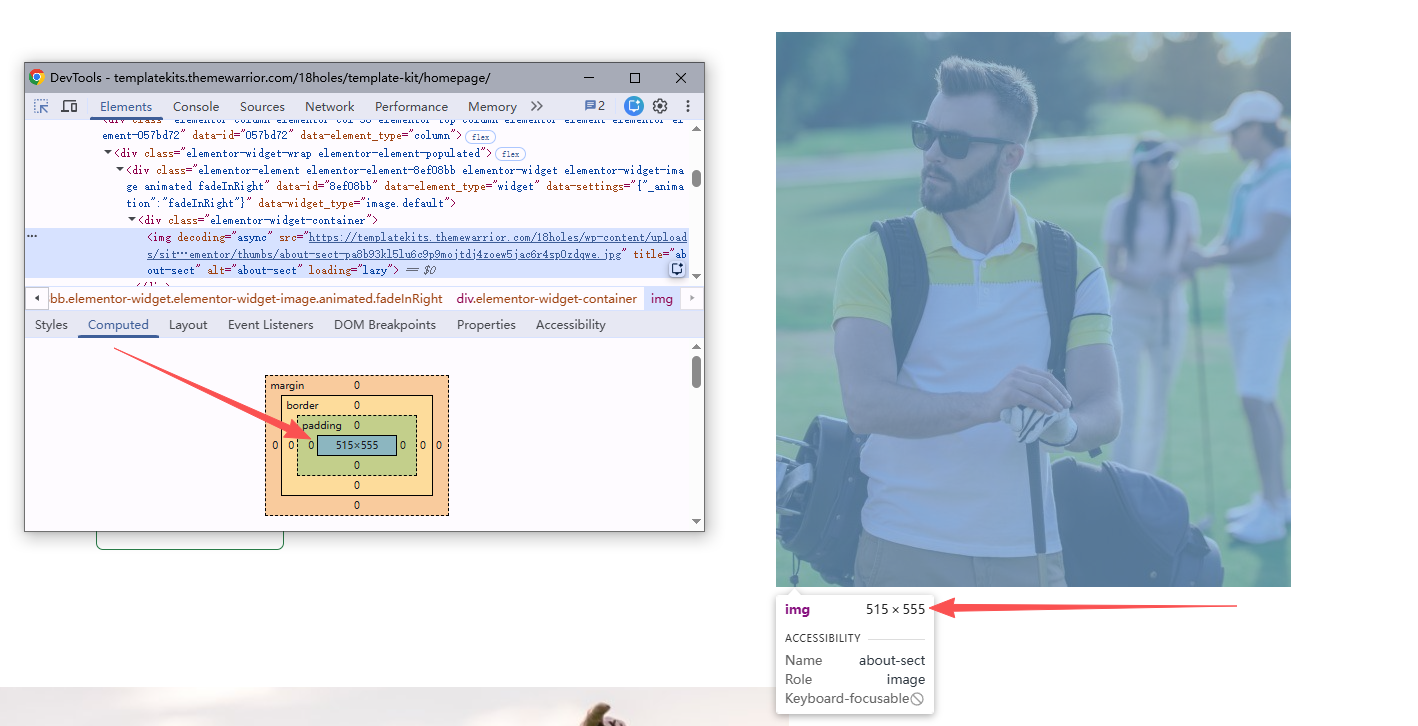Click the ellipsis beside the selected img node
Viewport: 1418px width, 726px height.
click(32, 237)
